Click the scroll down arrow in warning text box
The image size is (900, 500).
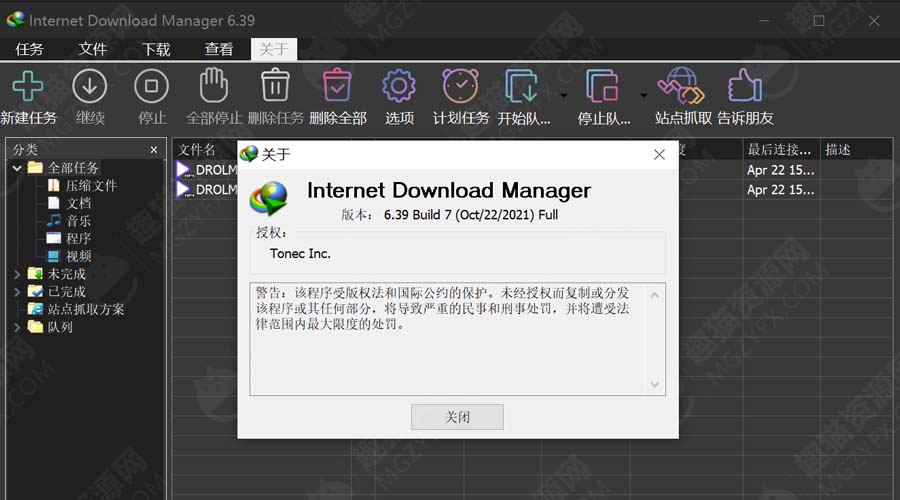(654, 384)
